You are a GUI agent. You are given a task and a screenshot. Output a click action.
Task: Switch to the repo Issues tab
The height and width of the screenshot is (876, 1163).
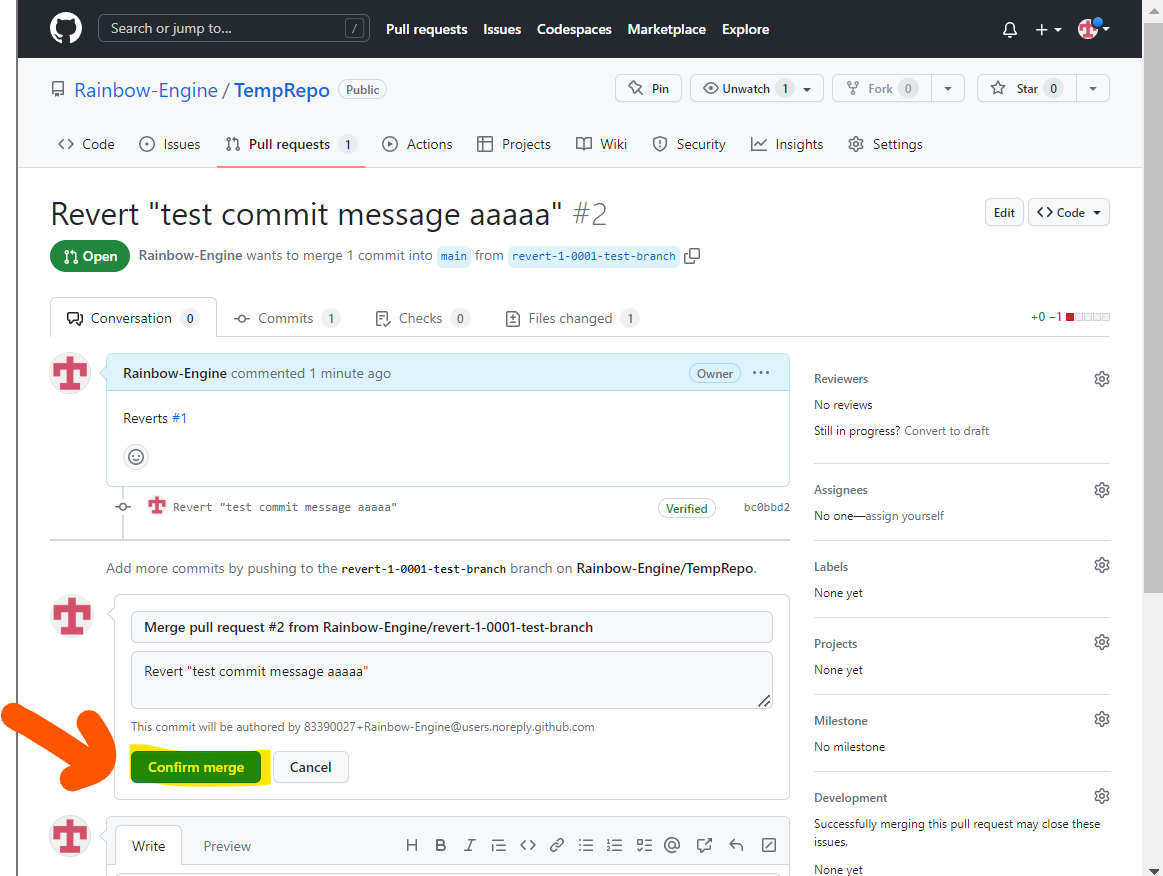coord(170,144)
